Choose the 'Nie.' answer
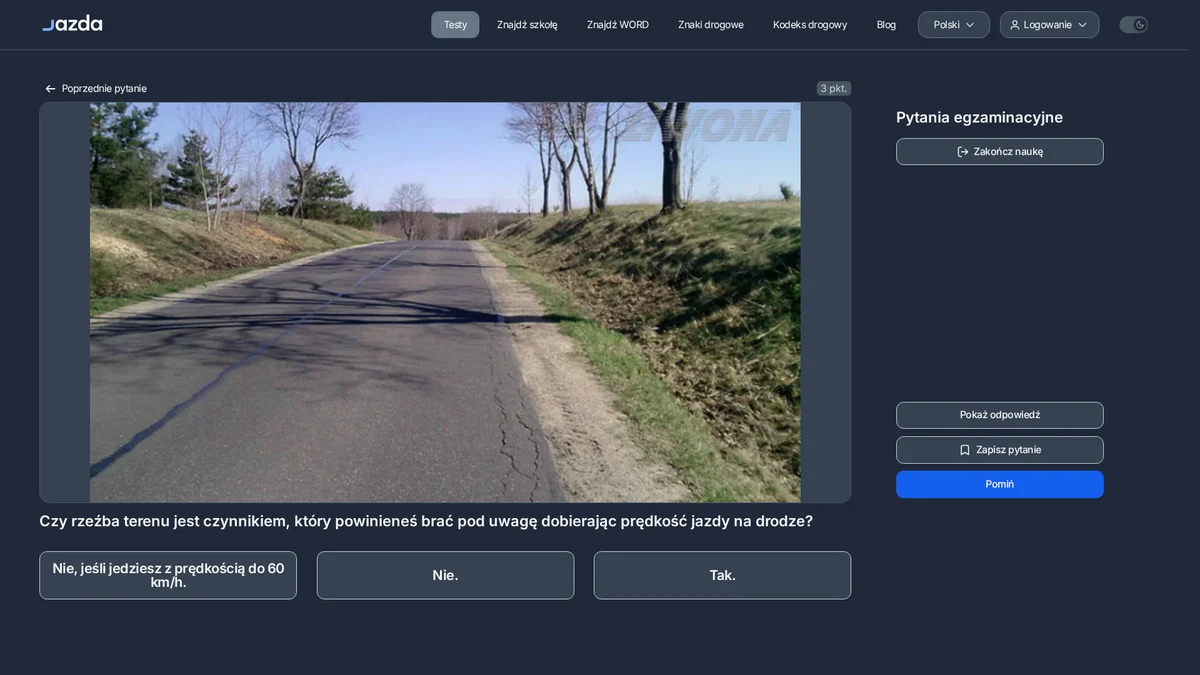 445,575
